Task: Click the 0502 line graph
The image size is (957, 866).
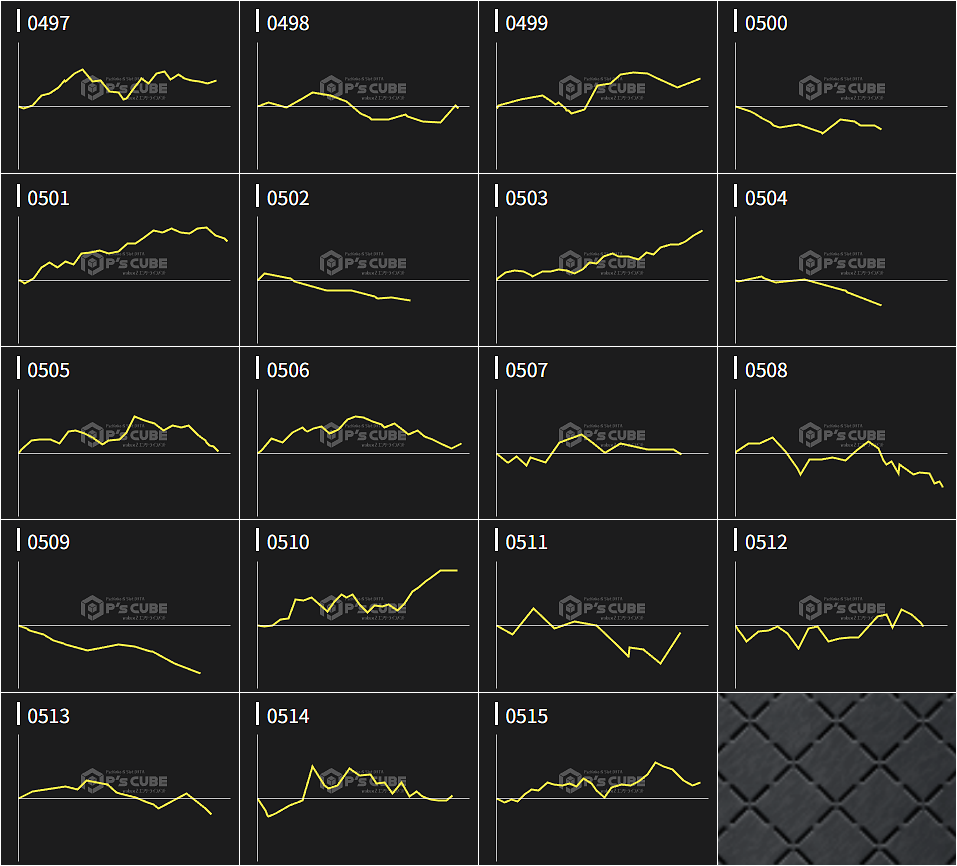Action: click(x=359, y=261)
